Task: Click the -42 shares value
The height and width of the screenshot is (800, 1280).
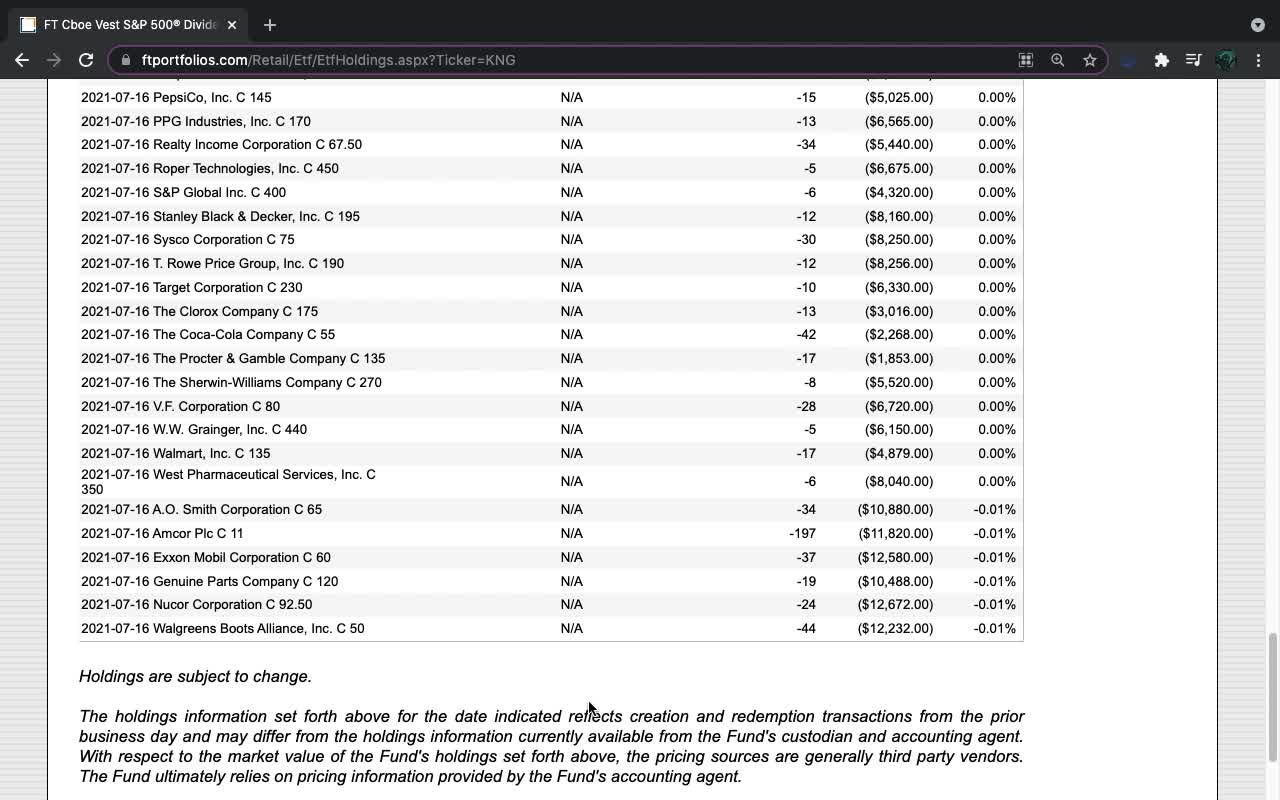Action: pos(806,334)
